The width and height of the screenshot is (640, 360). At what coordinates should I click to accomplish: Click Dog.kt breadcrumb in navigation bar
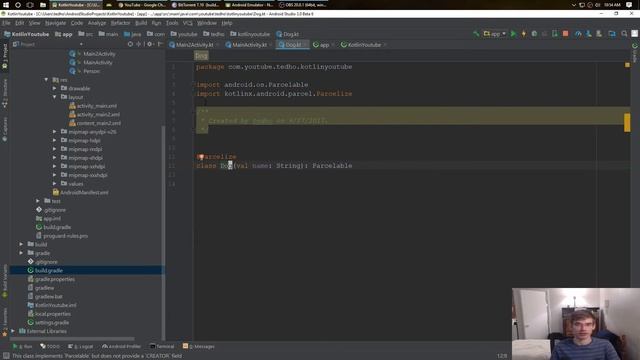[x=287, y=34]
